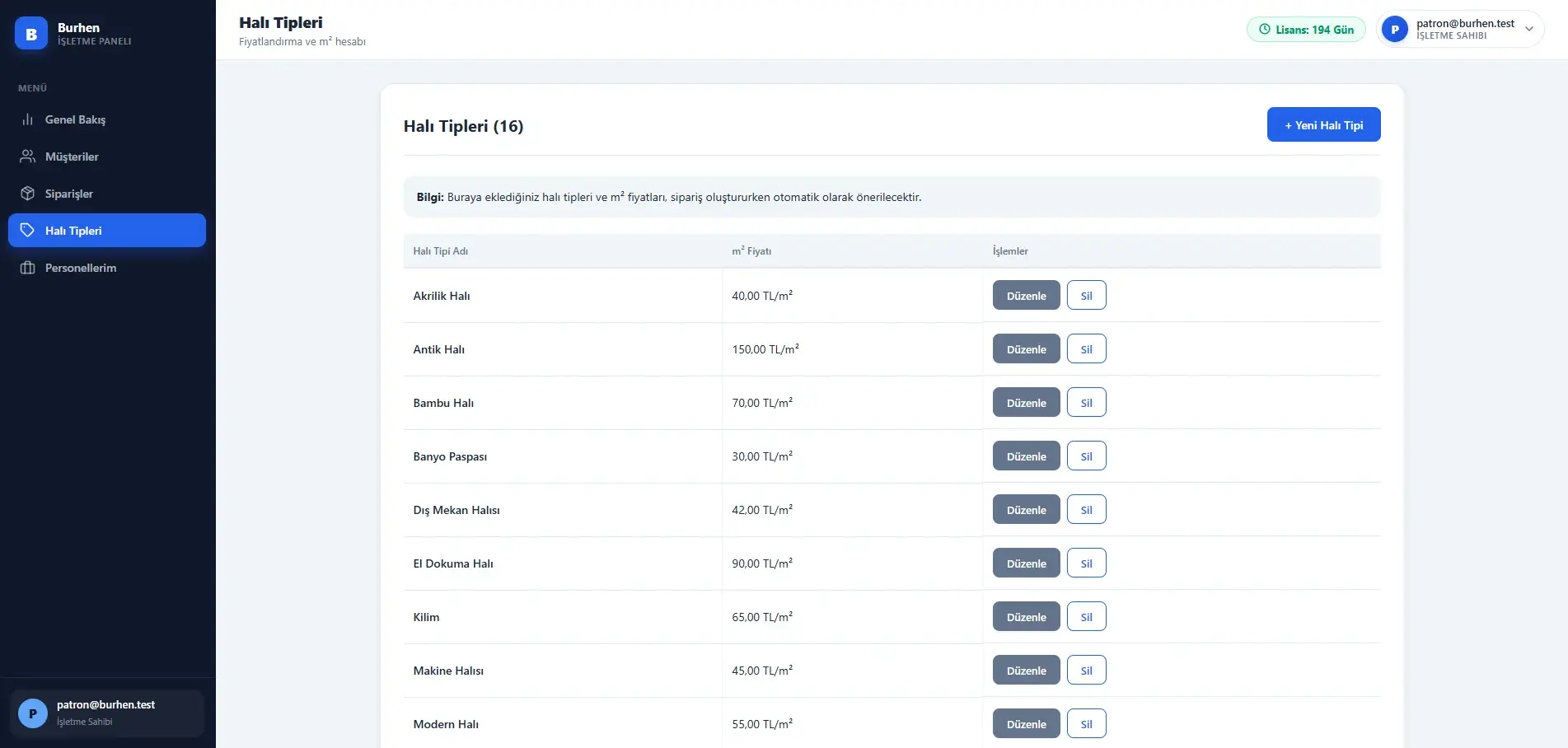
Task: Edit Kilim with Düzenle
Action: tap(1026, 616)
